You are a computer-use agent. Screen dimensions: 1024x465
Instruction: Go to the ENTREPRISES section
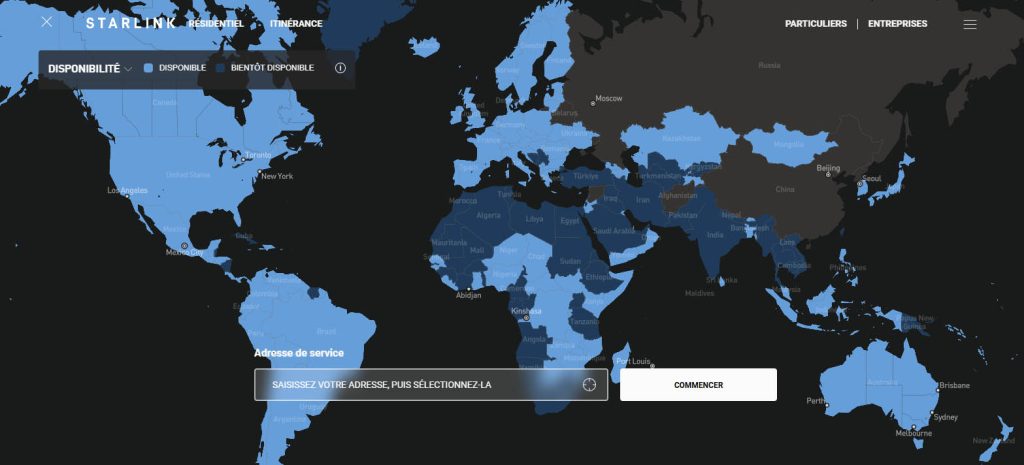(x=897, y=23)
